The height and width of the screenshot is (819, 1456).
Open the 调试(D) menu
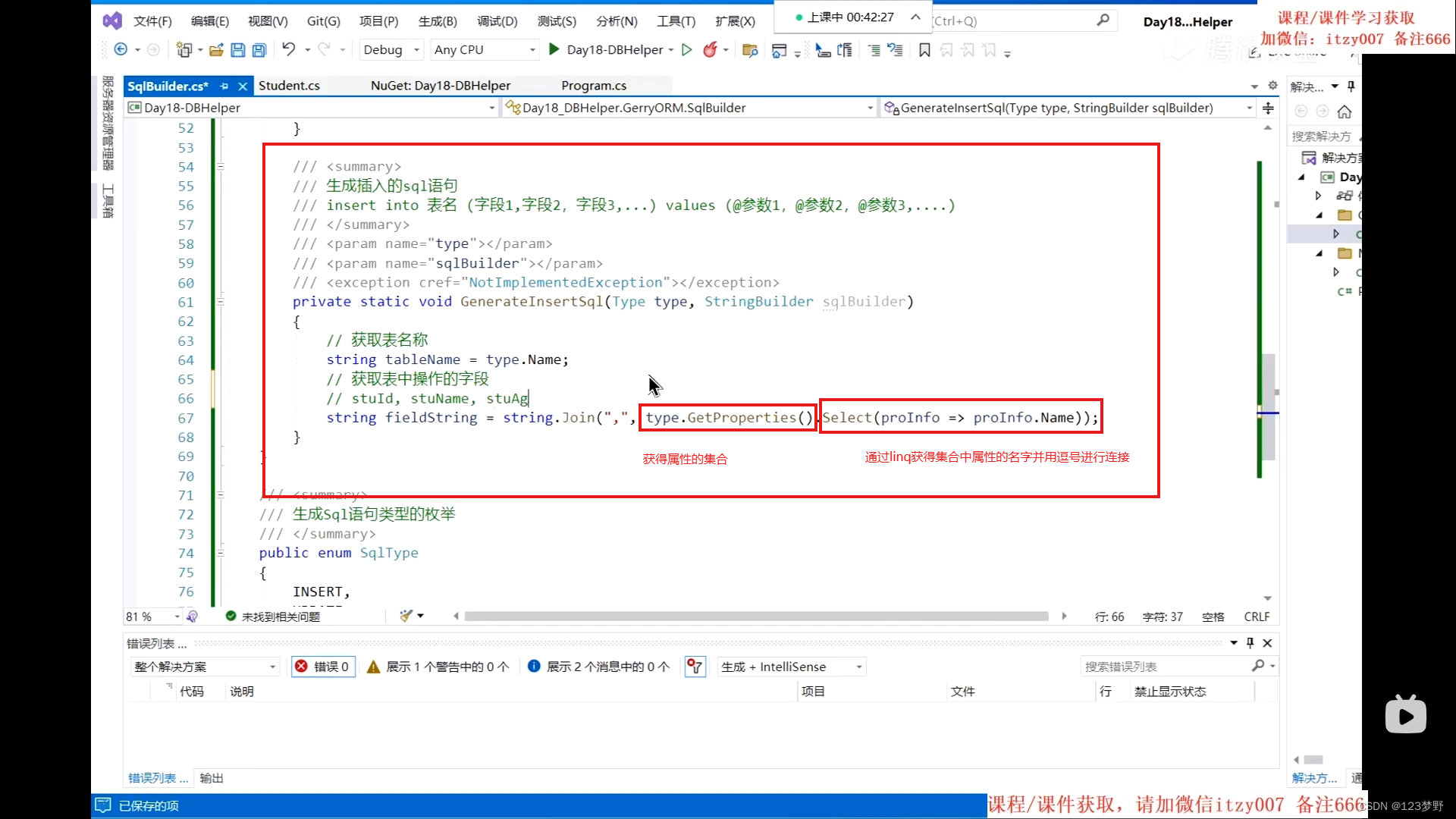[x=497, y=21]
